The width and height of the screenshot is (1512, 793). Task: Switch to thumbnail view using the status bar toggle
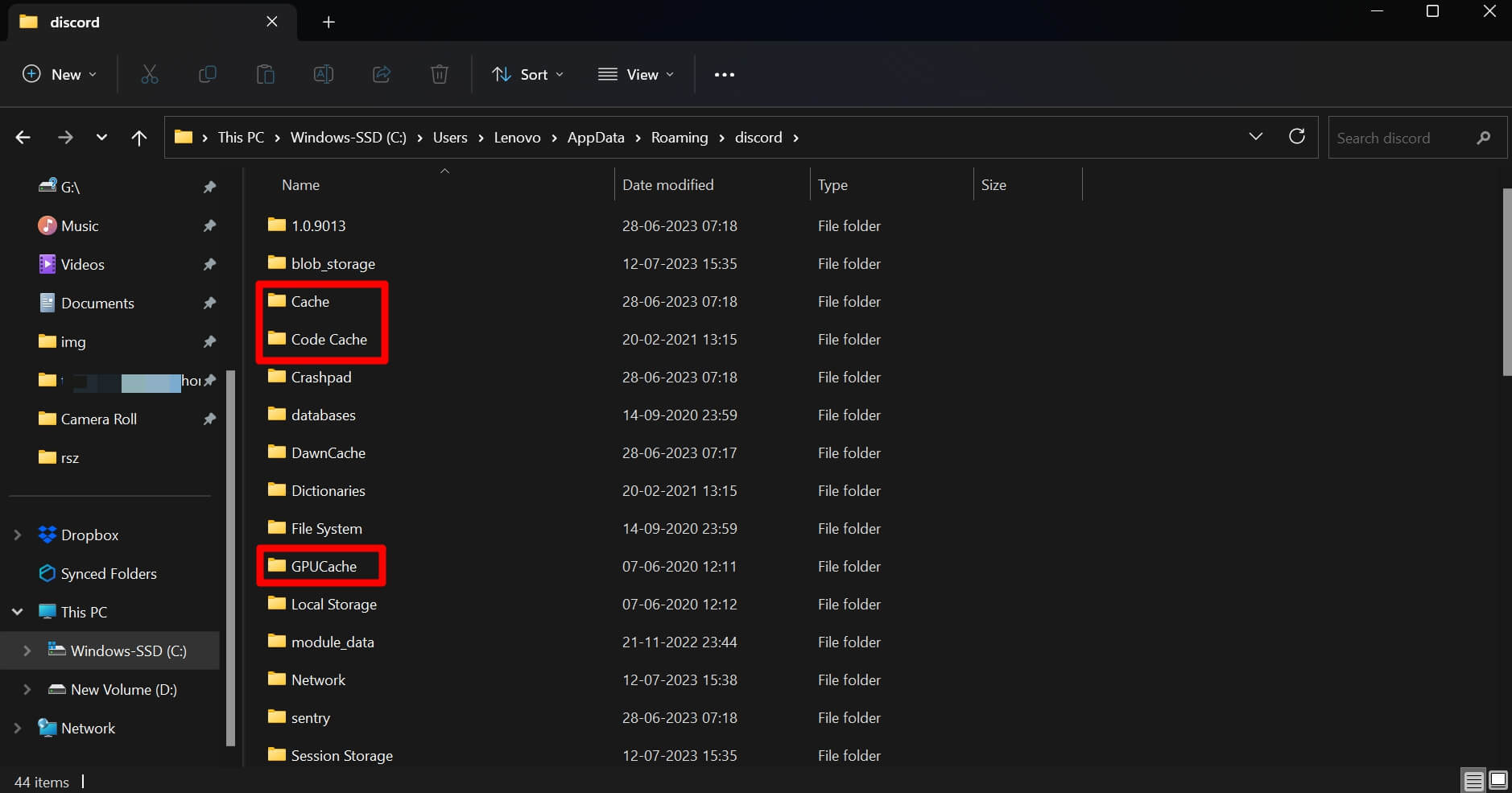1498,779
